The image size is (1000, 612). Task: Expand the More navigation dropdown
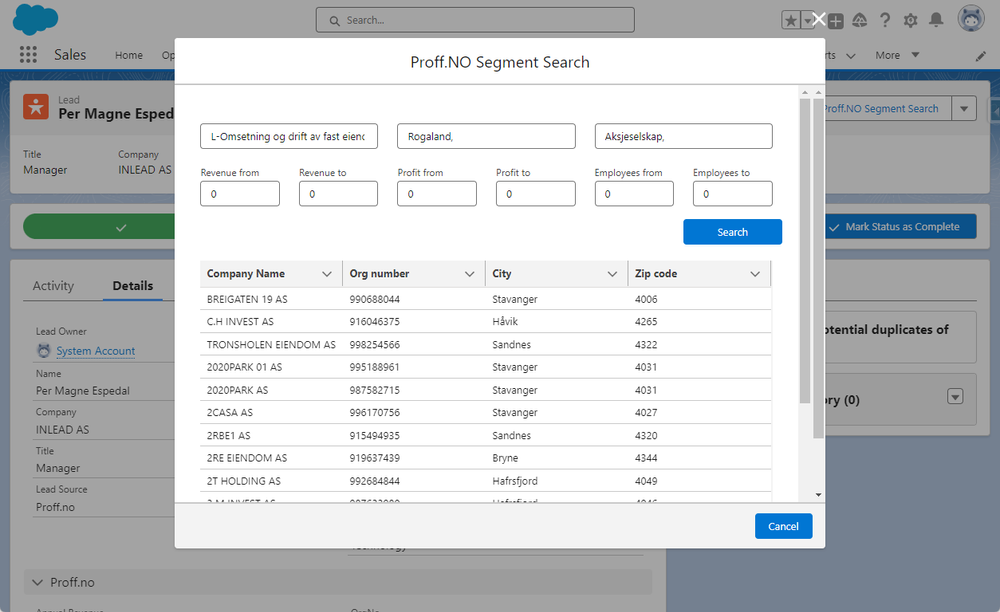pyautogui.click(x=897, y=55)
